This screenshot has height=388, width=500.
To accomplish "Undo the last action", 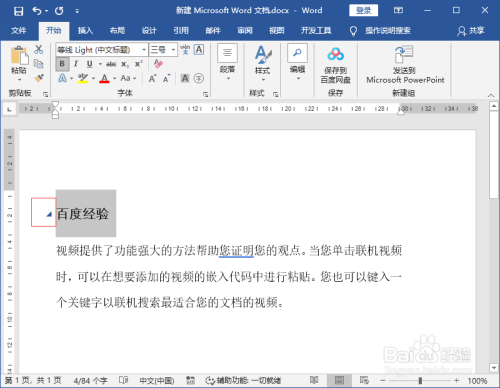I will (x=36, y=11).
